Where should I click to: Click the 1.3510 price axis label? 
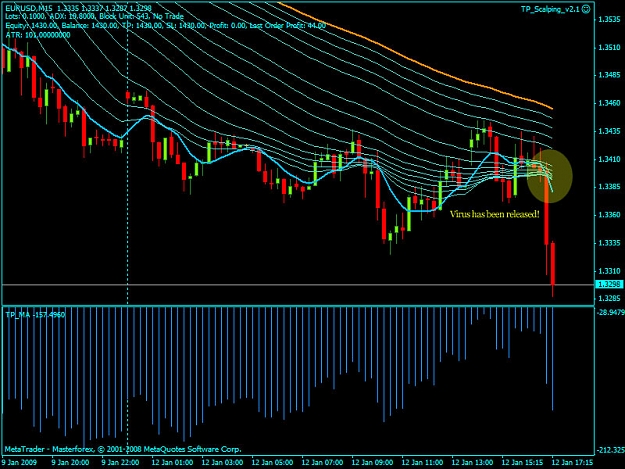coord(609,47)
